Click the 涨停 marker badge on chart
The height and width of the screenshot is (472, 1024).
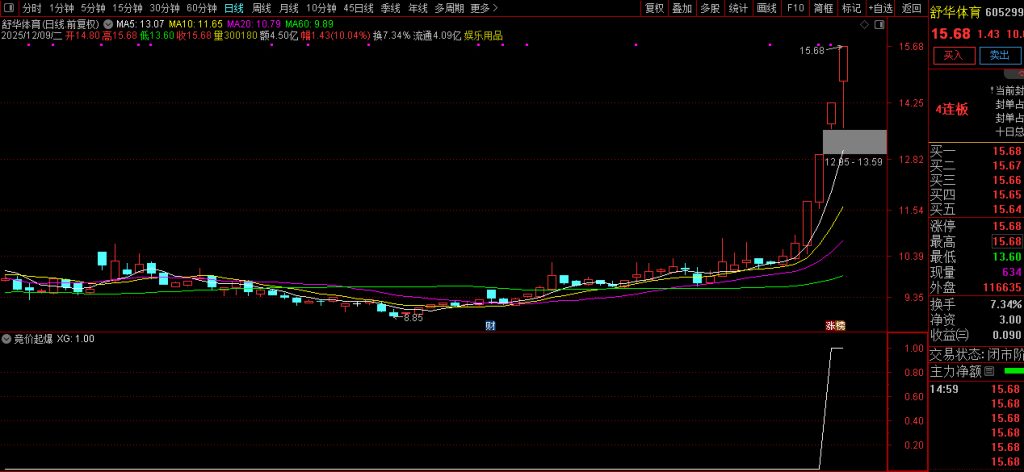pyautogui.click(x=834, y=326)
